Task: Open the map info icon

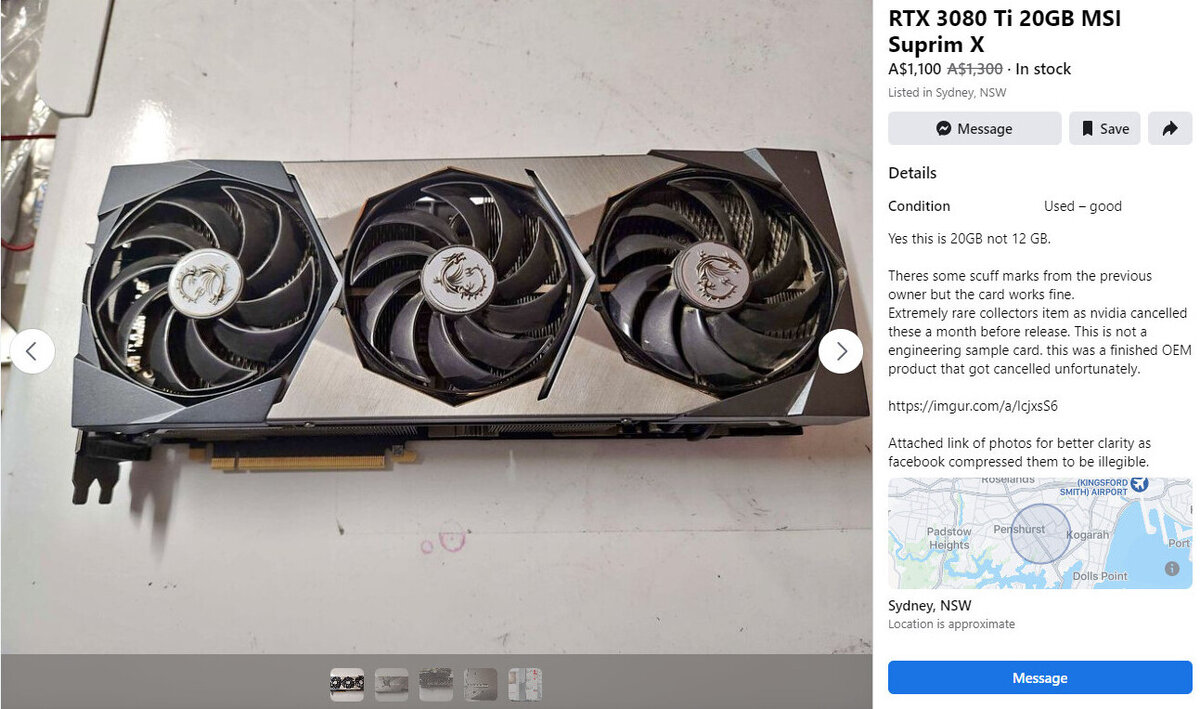Action: pyautogui.click(x=1172, y=568)
